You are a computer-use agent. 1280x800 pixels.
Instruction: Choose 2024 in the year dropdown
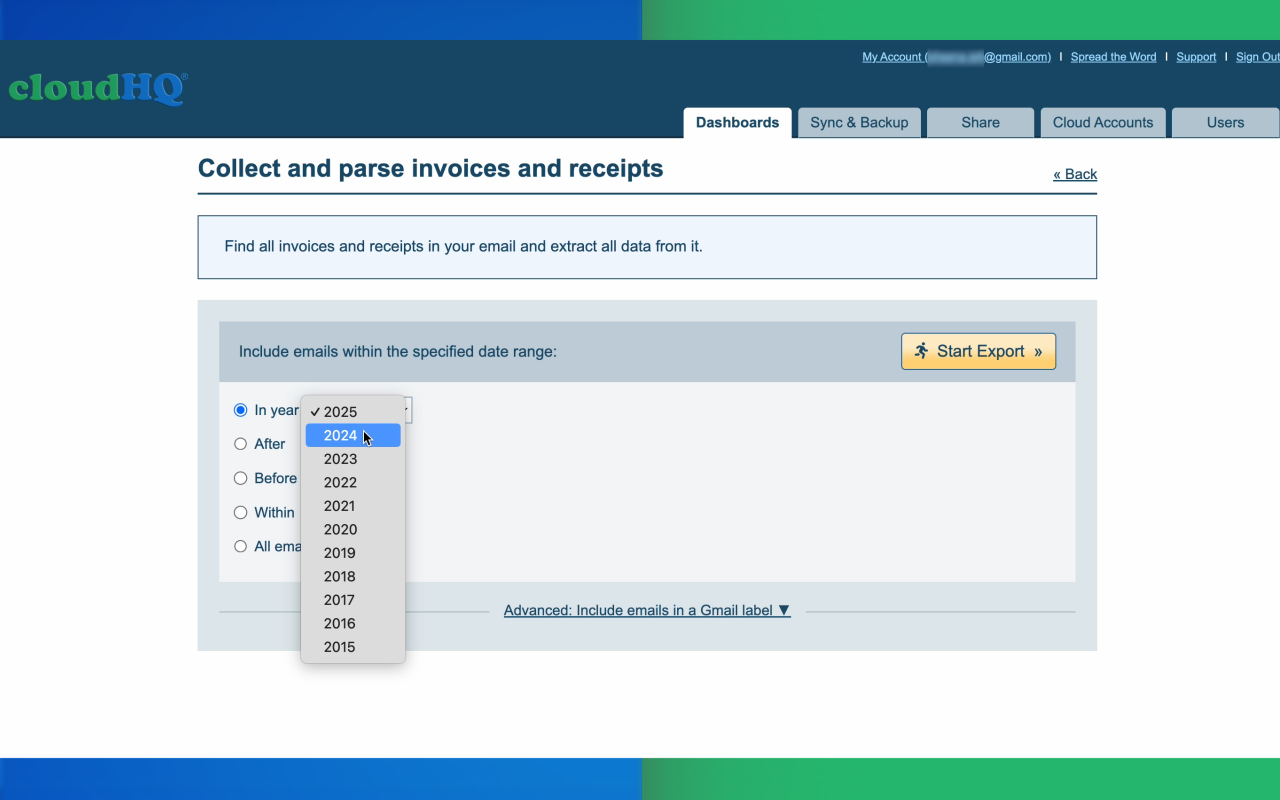(353, 435)
